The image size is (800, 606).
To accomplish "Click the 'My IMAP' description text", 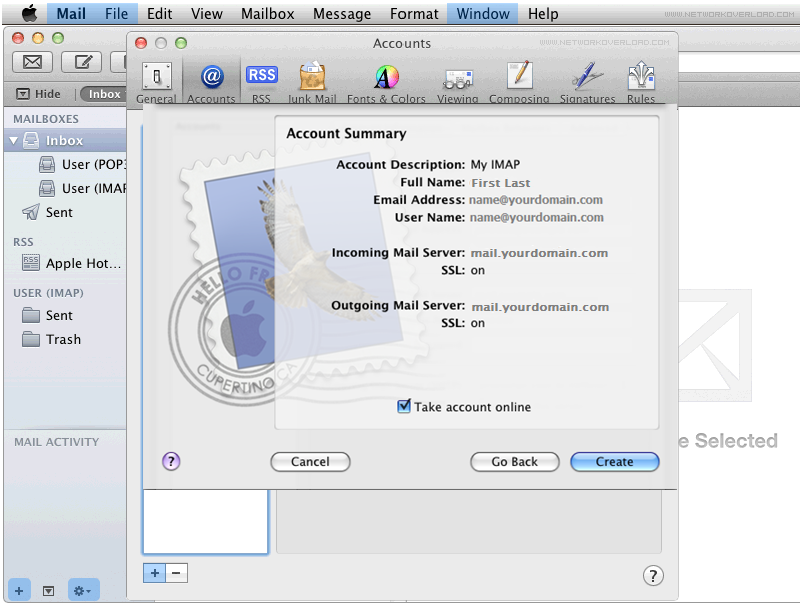I will [x=495, y=164].
